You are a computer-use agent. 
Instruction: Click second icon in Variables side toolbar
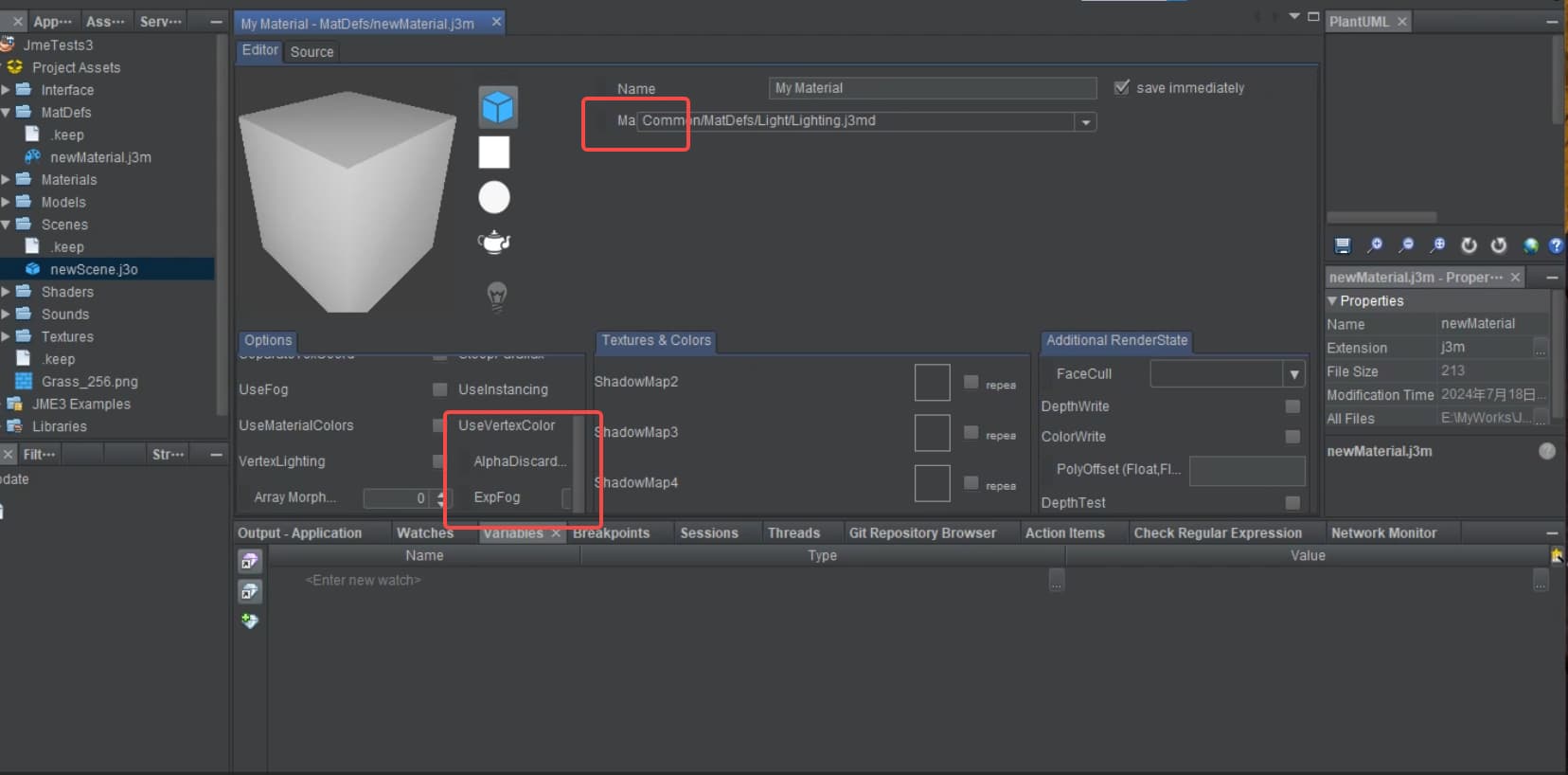pyautogui.click(x=249, y=591)
